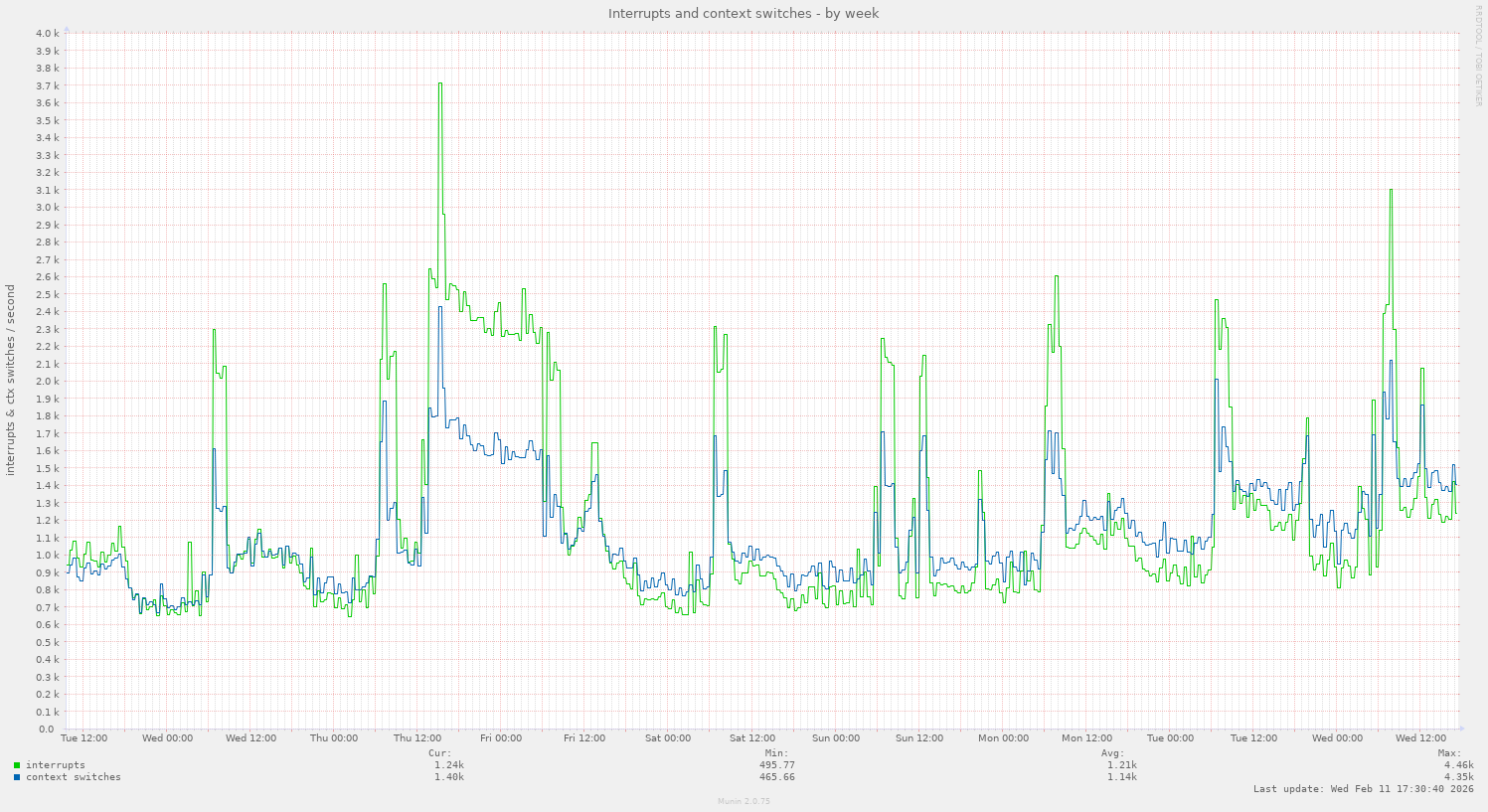
Task: Click the 'Thu 12:00' x-axis label
Action: point(417,738)
